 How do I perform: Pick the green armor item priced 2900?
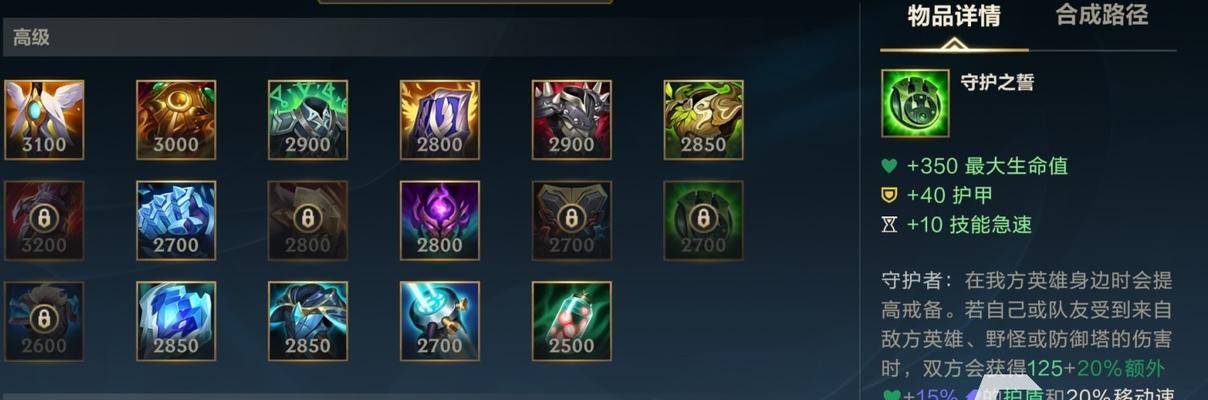[308, 120]
